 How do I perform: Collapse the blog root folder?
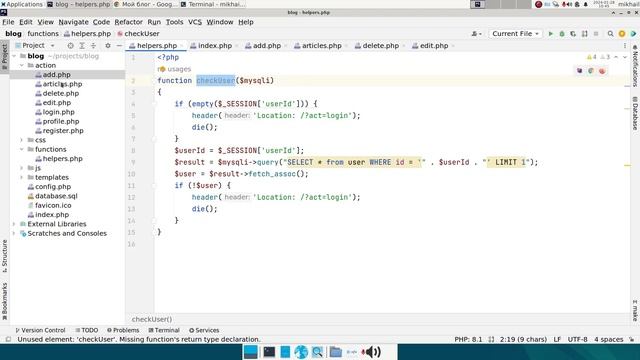[14, 56]
